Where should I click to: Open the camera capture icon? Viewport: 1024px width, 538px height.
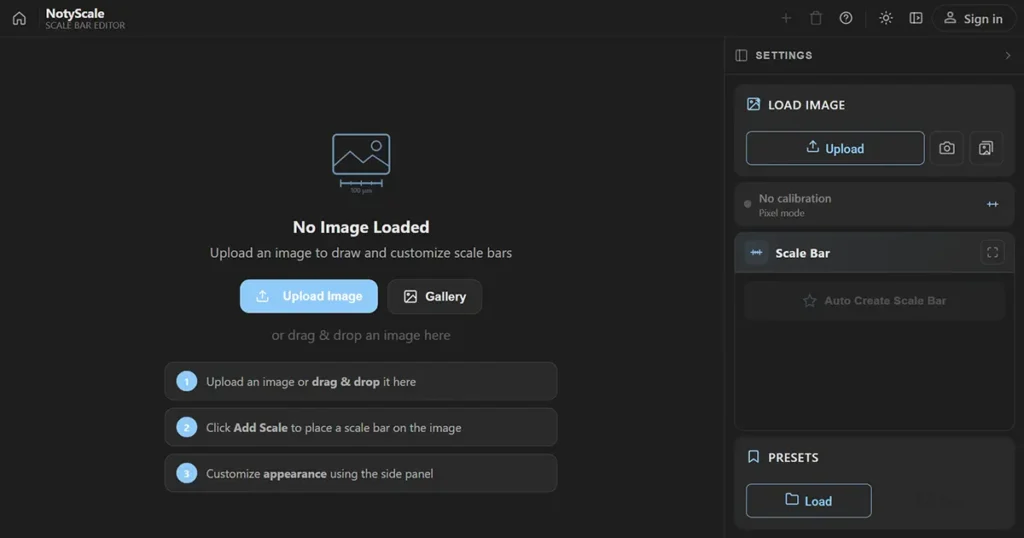pos(947,148)
